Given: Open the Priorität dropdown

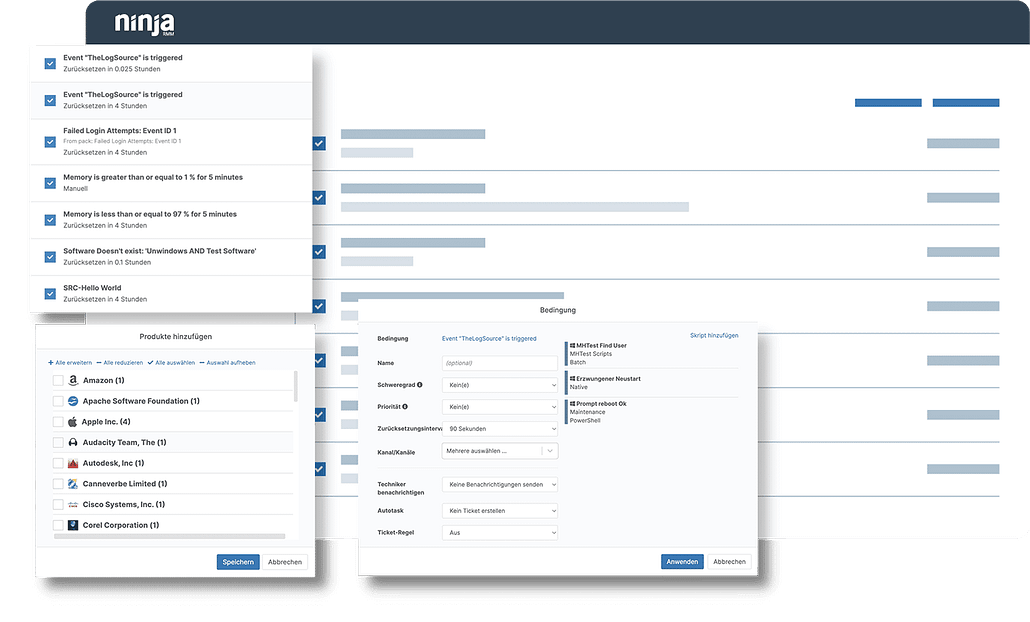Looking at the screenshot, I should pyautogui.click(x=500, y=407).
